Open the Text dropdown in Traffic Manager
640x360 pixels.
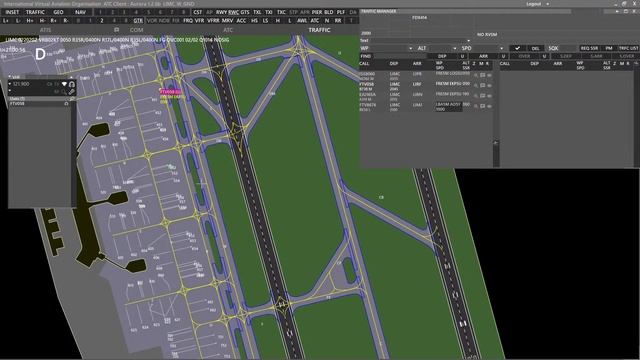(x=468, y=41)
